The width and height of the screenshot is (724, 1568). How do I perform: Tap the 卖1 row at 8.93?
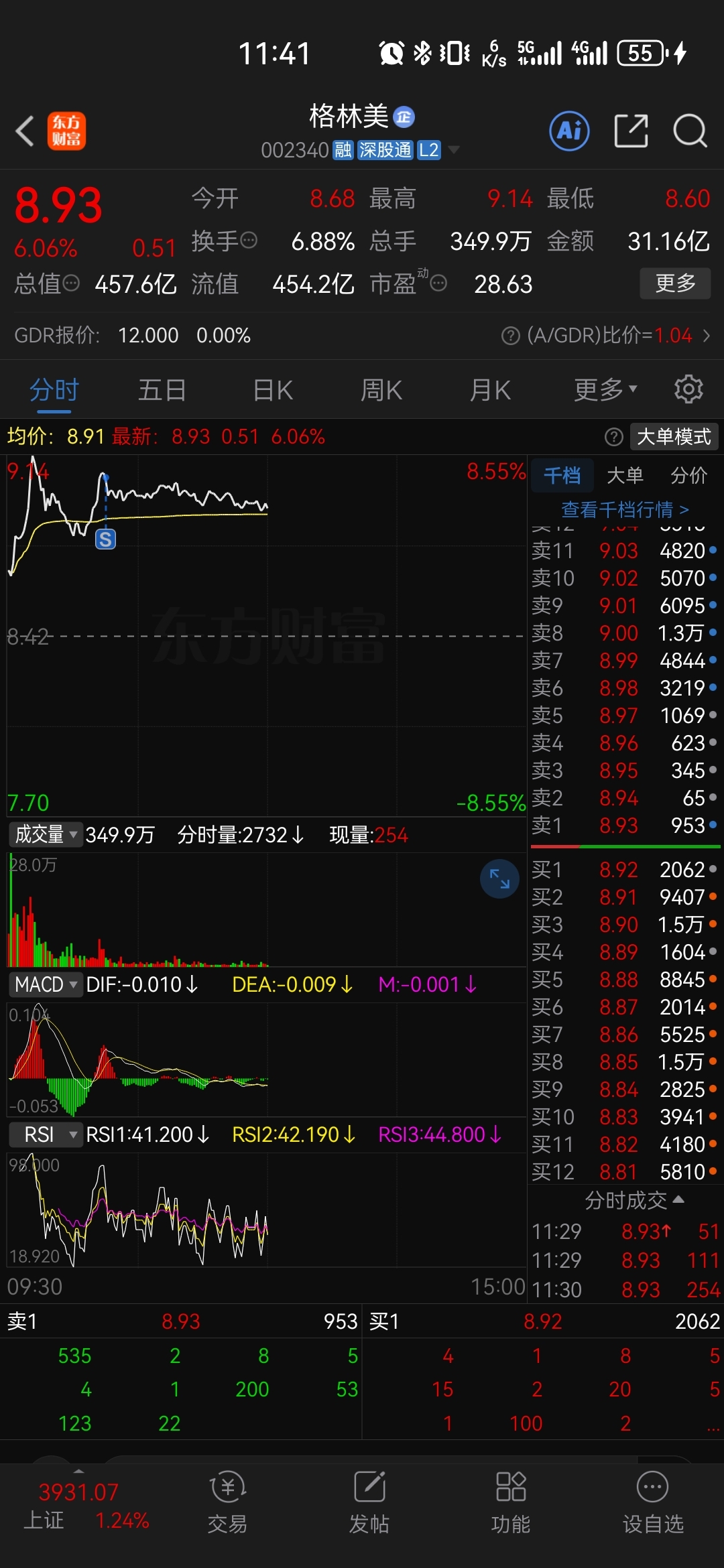click(625, 826)
